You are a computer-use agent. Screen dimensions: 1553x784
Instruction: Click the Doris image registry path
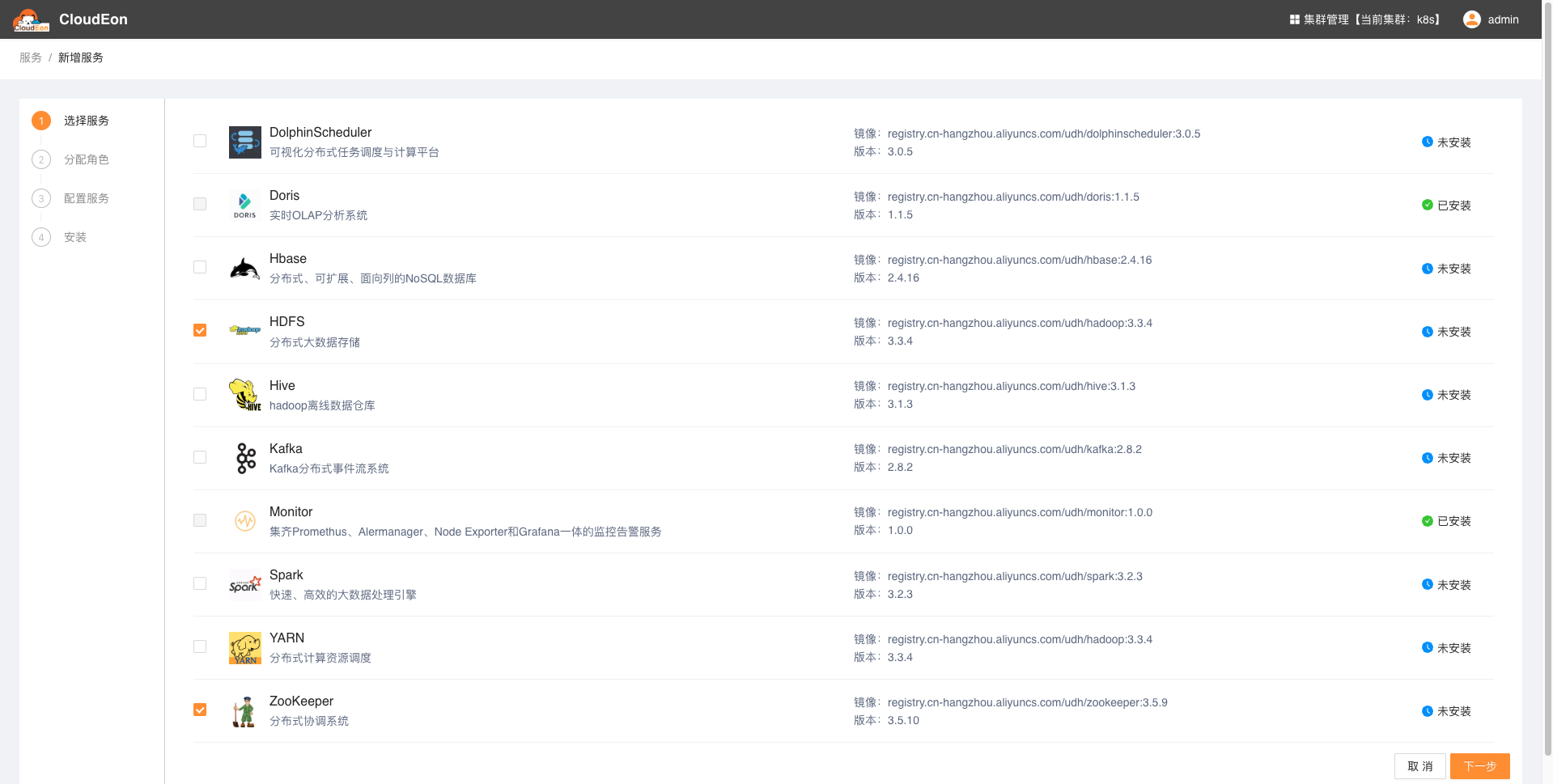[1013, 197]
